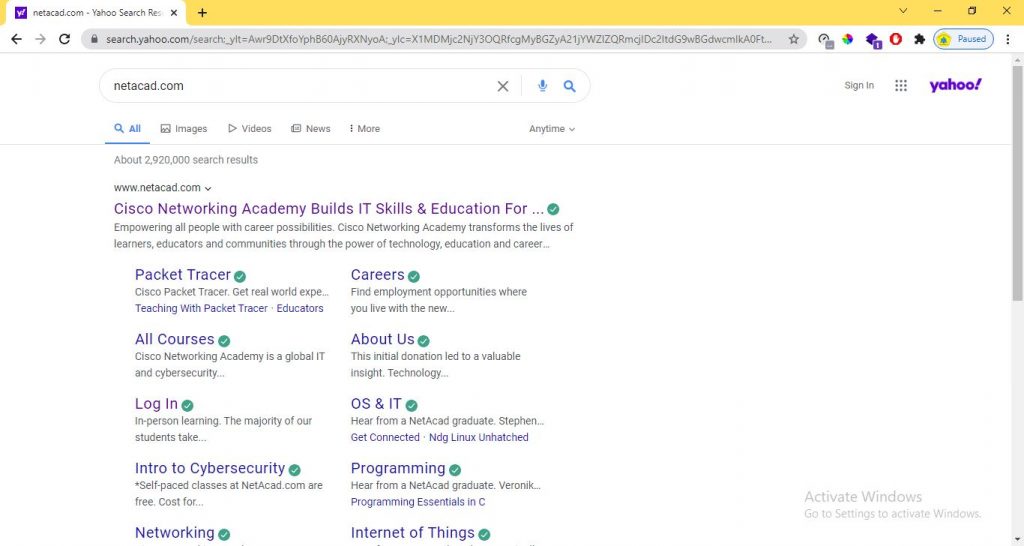
Task: Open the Educators sublink
Action: click(300, 308)
